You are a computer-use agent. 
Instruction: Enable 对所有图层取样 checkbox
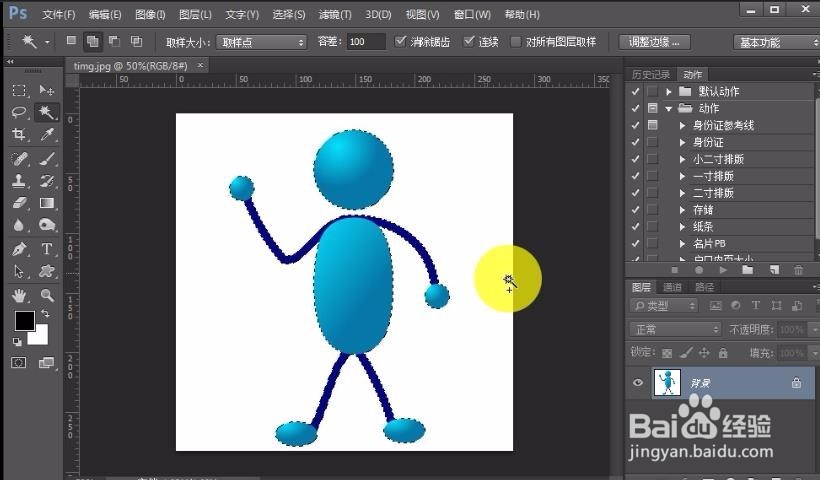[x=516, y=42]
